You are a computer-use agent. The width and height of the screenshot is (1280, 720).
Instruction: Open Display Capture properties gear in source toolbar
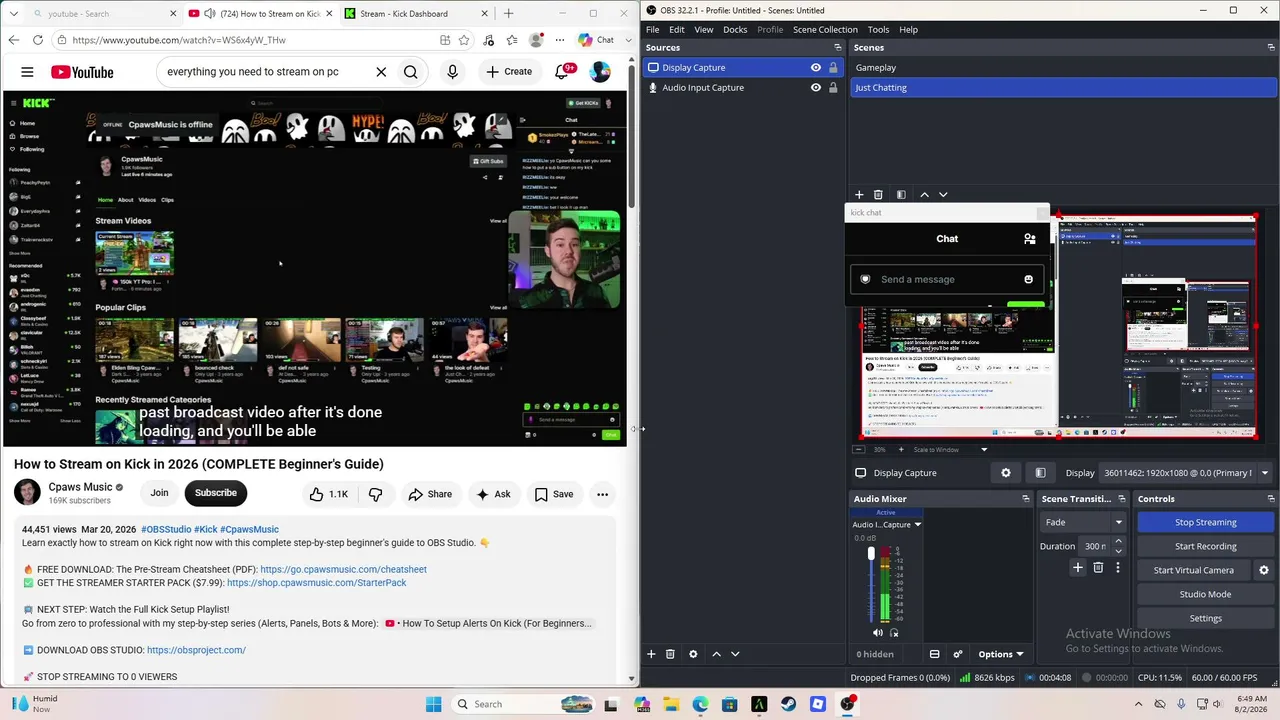pos(1006,473)
